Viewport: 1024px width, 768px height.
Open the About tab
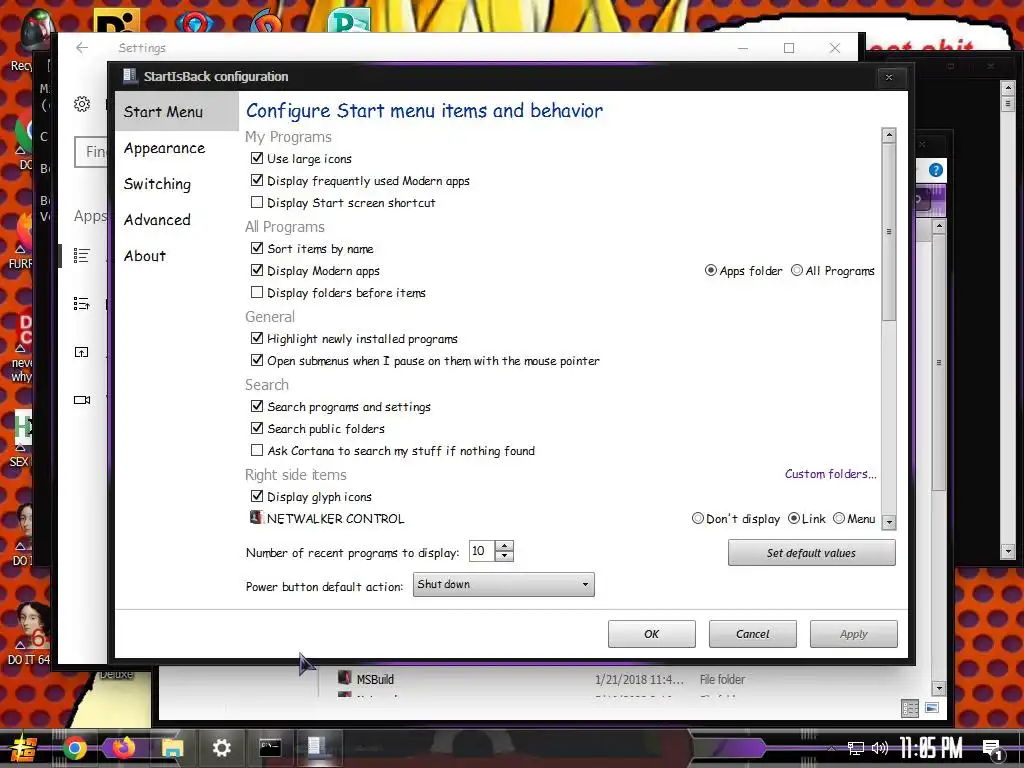point(177,256)
